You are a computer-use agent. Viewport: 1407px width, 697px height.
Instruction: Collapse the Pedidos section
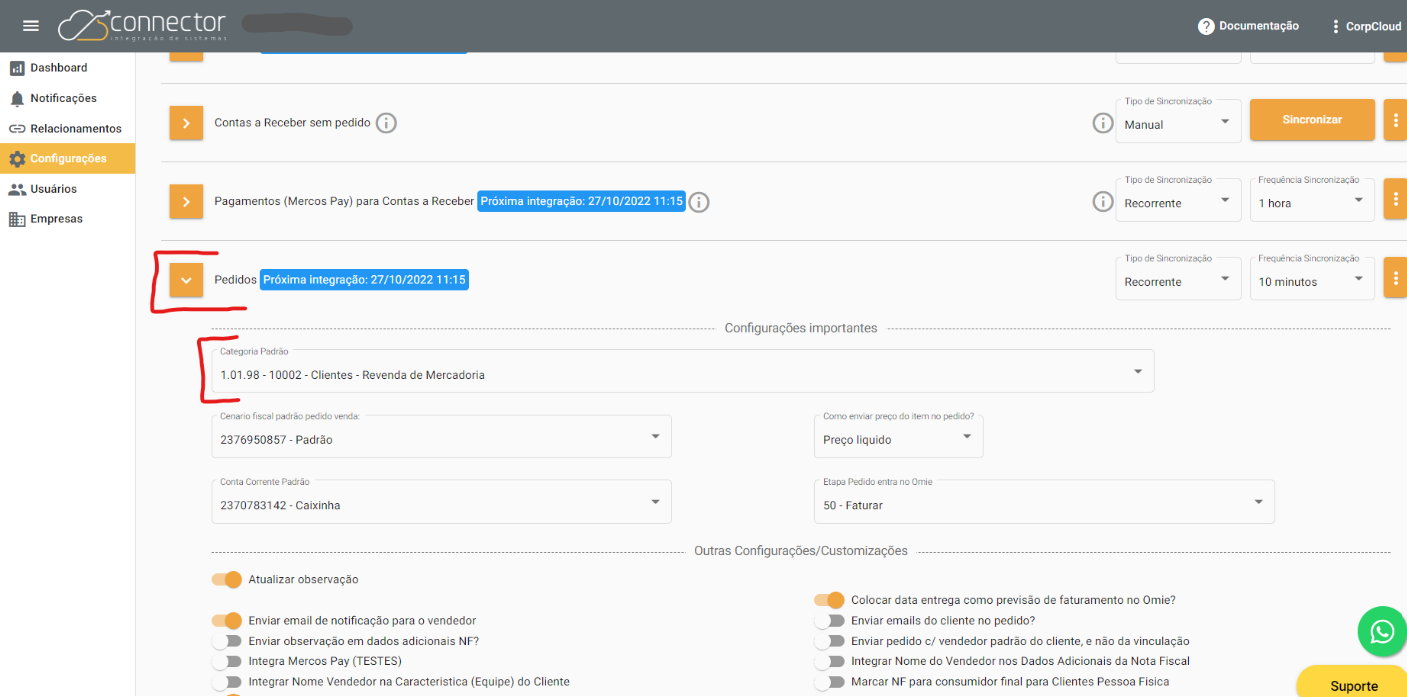pyautogui.click(x=186, y=280)
